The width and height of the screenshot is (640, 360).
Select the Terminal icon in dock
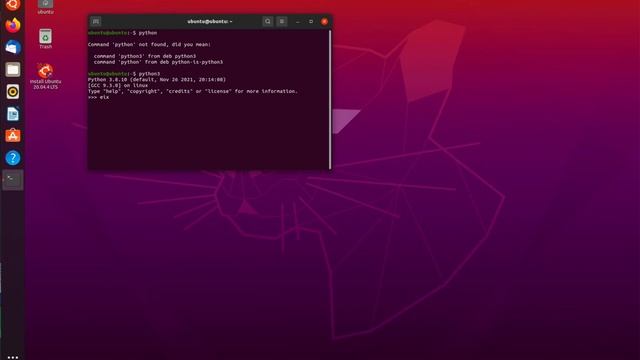(13, 180)
